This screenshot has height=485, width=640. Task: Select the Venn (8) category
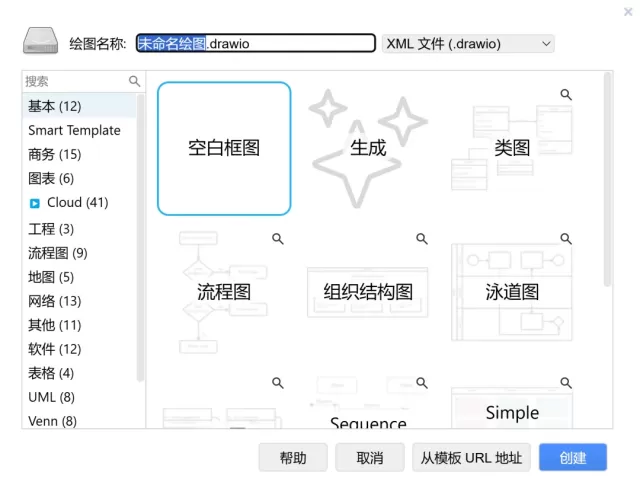tap(79, 420)
